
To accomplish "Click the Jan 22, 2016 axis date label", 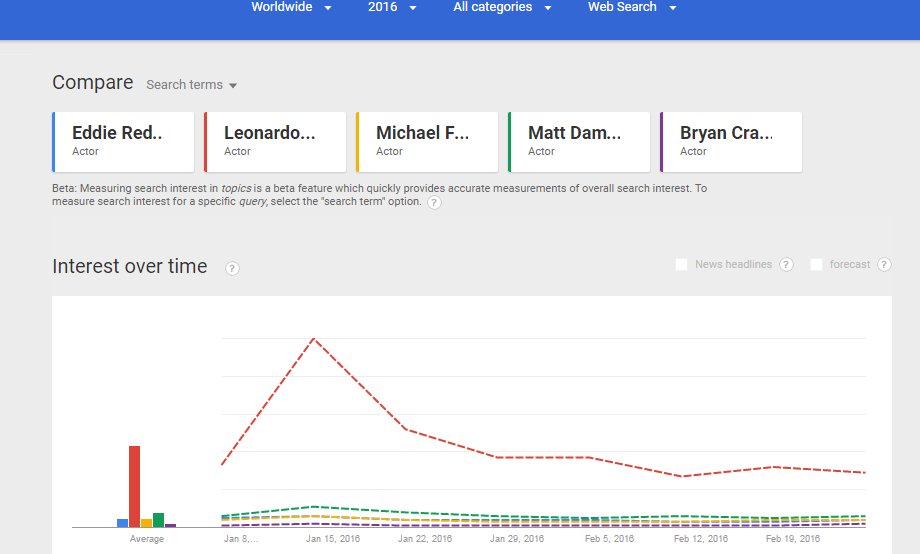I will (x=425, y=539).
